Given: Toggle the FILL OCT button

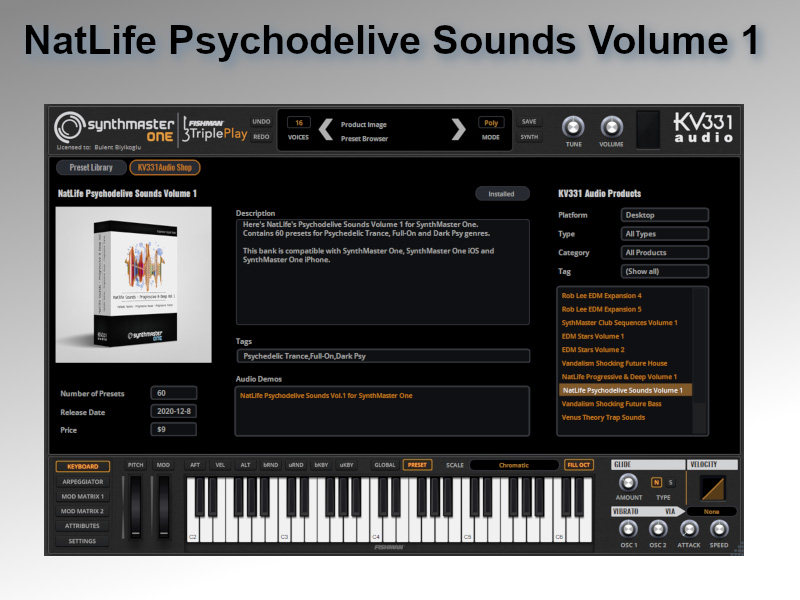Looking at the screenshot, I should 579,465.
